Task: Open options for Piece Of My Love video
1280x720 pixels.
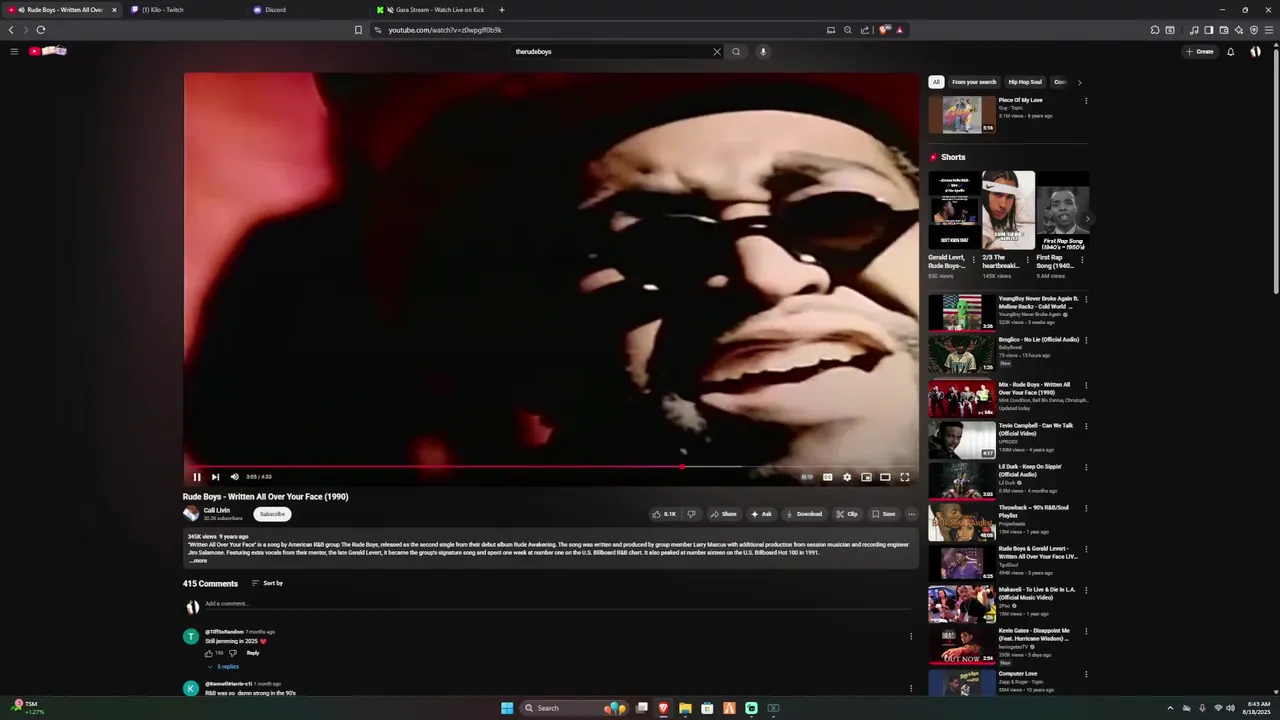Action: click(x=1086, y=100)
